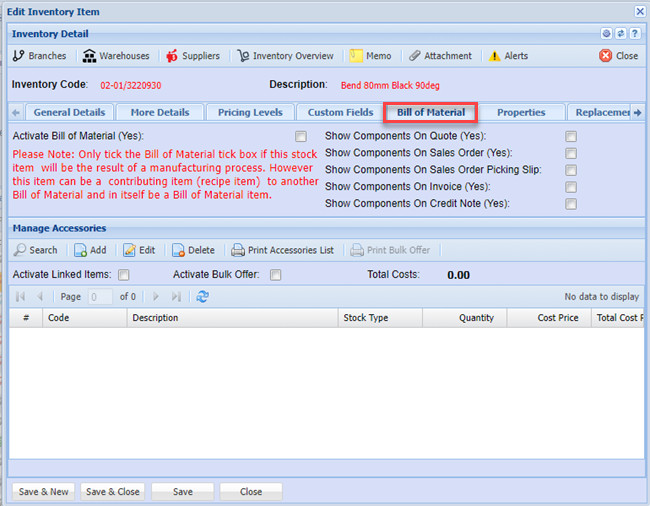The width and height of the screenshot is (650, 506).
Task: Click the Page number input field
Action: [x=100, y=297]
